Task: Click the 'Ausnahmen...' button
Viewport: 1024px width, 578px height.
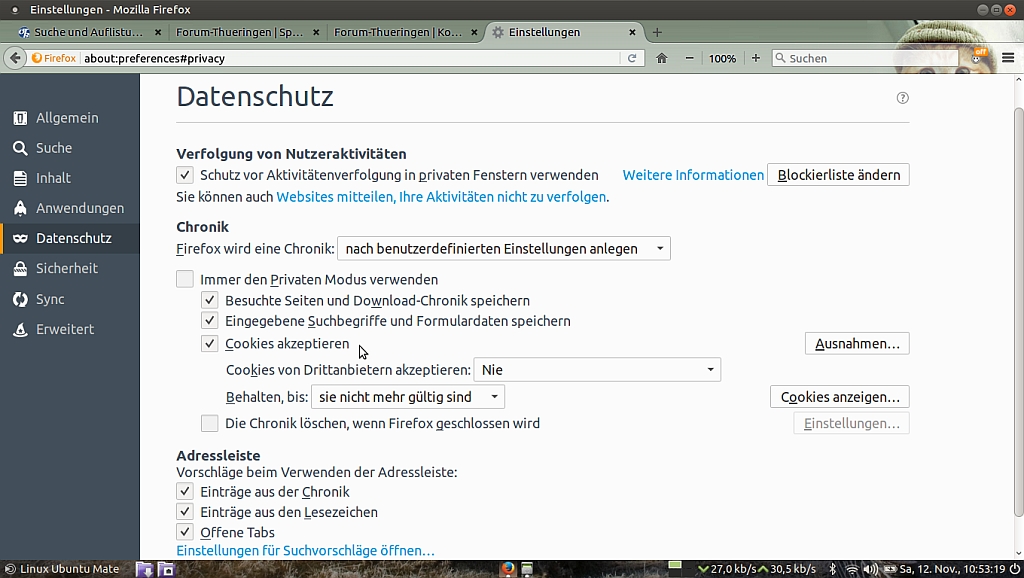Action: [857, 344]
